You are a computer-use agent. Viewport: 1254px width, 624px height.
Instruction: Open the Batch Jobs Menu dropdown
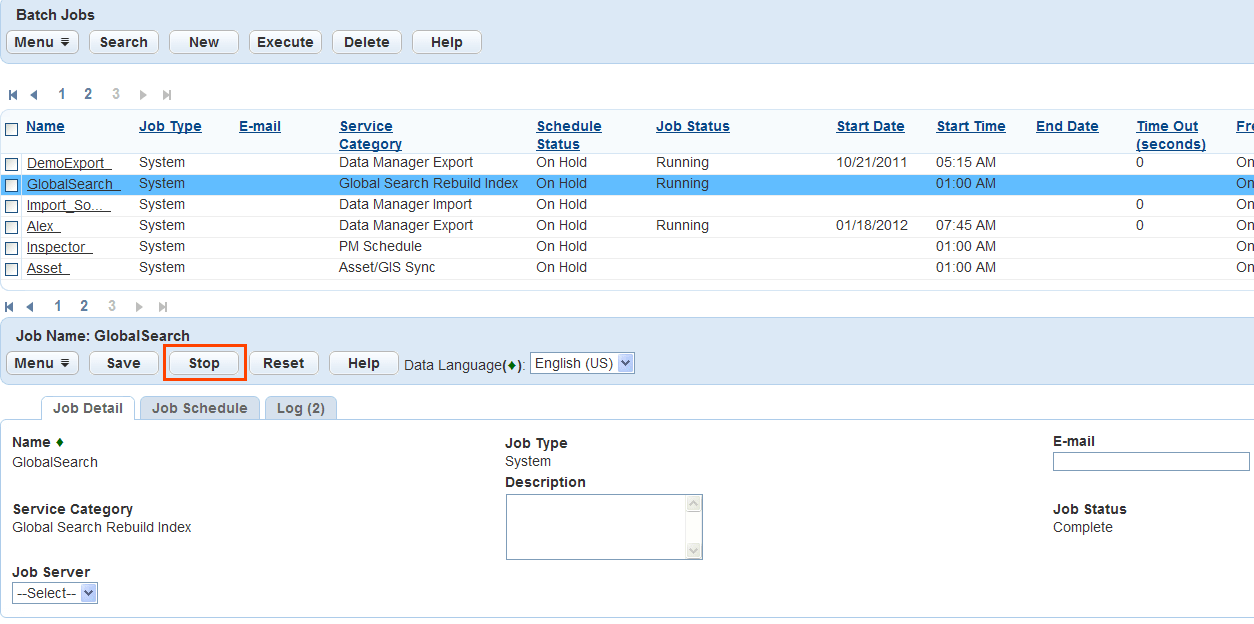tap(42, 42)
